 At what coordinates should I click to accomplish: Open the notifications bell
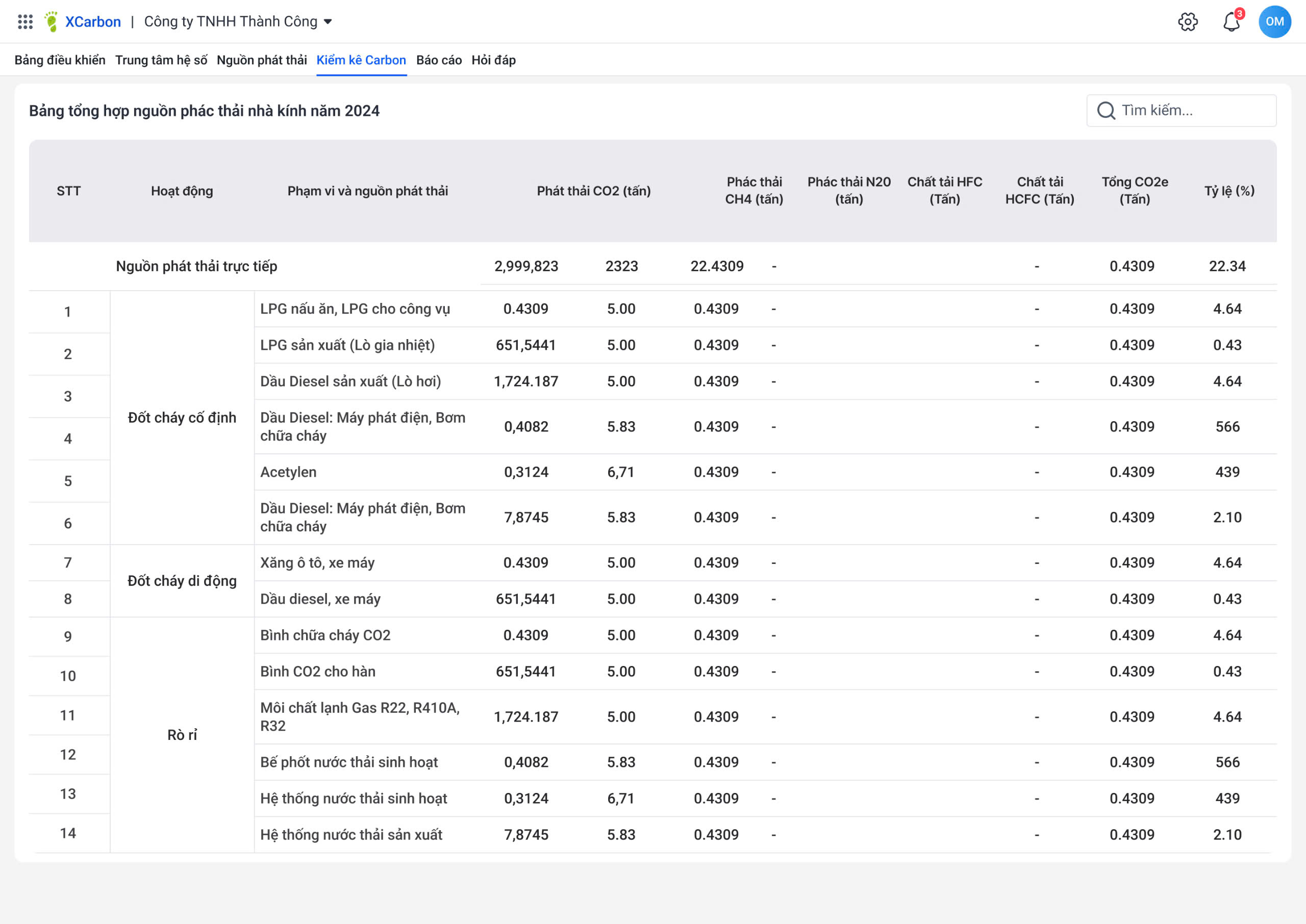pos(1231,21)
